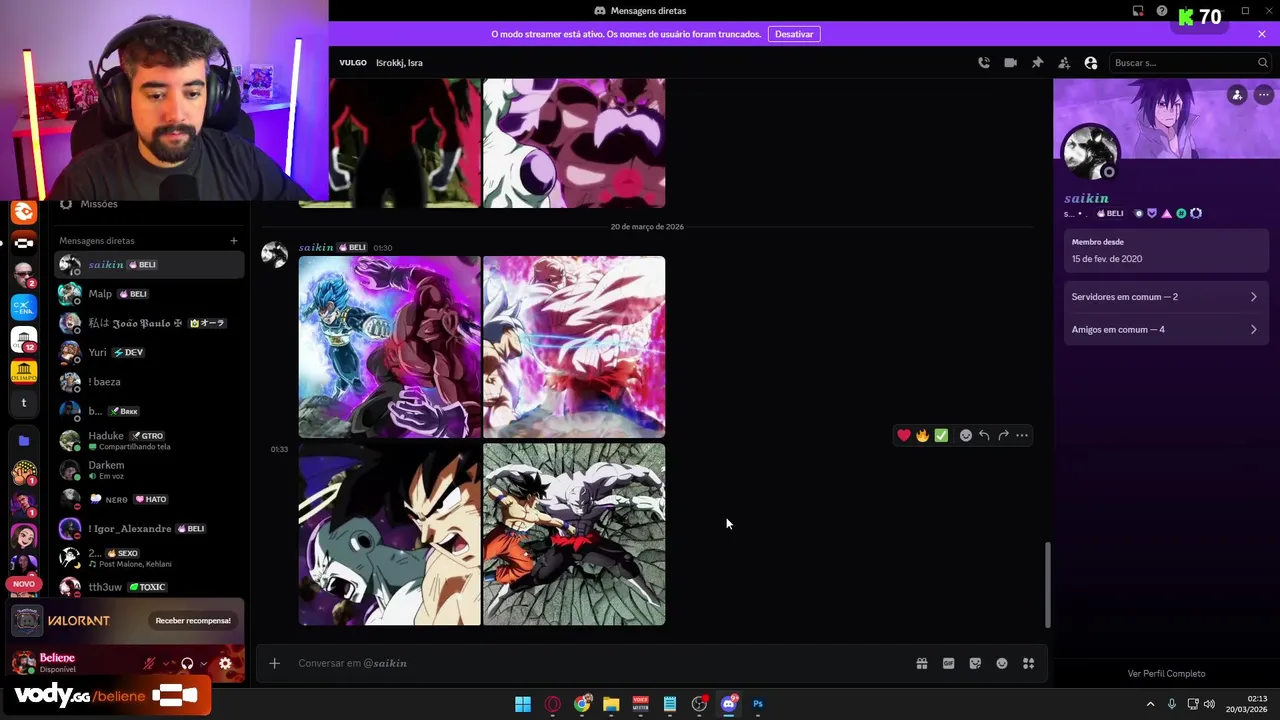Open inbox icon in the Discord title bar
This screenshot has height=720, width=1280.
tap(1138, 11)
